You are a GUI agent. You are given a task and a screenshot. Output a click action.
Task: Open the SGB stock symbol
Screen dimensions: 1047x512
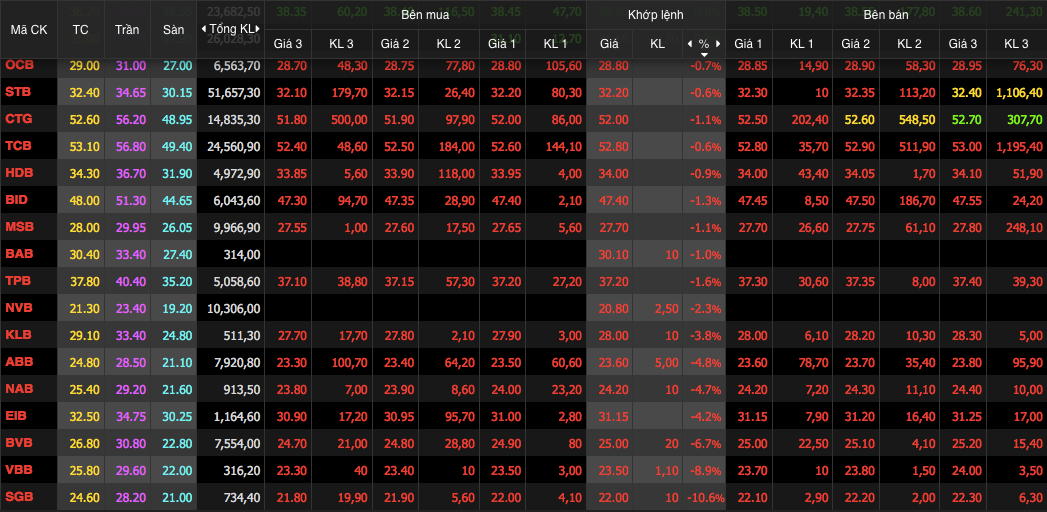19,497
